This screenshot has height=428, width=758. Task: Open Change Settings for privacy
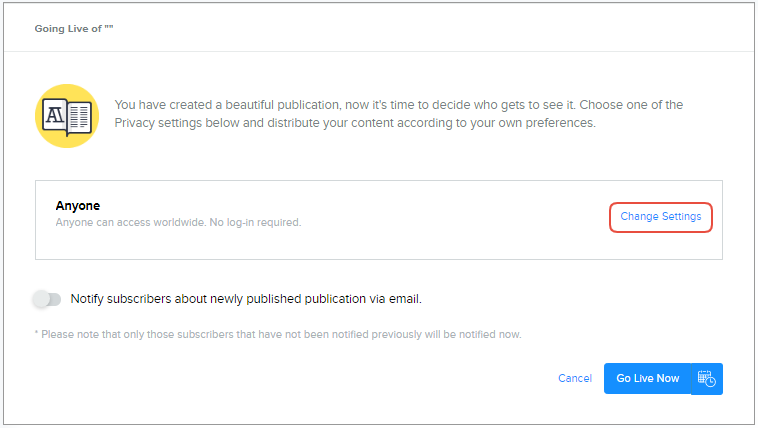point(660,217)
